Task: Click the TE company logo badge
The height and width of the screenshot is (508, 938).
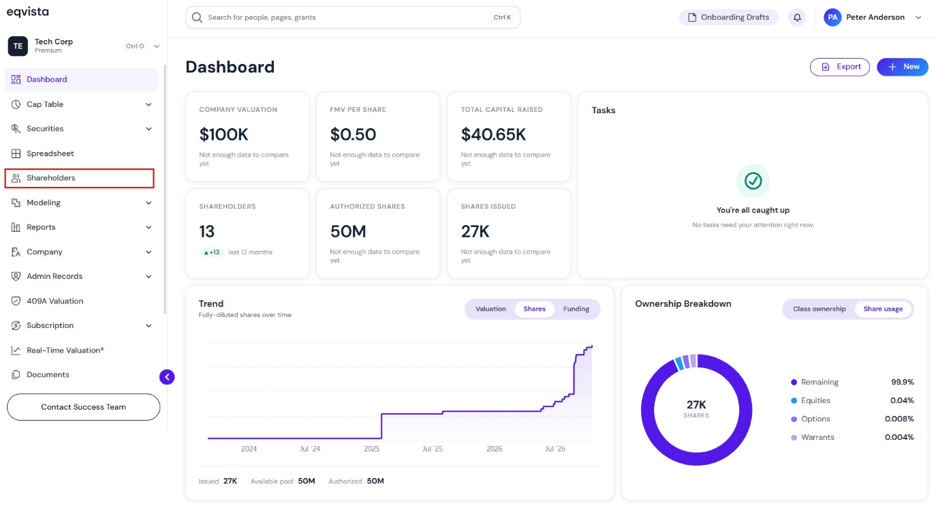Action: click(x=17, y=46)
